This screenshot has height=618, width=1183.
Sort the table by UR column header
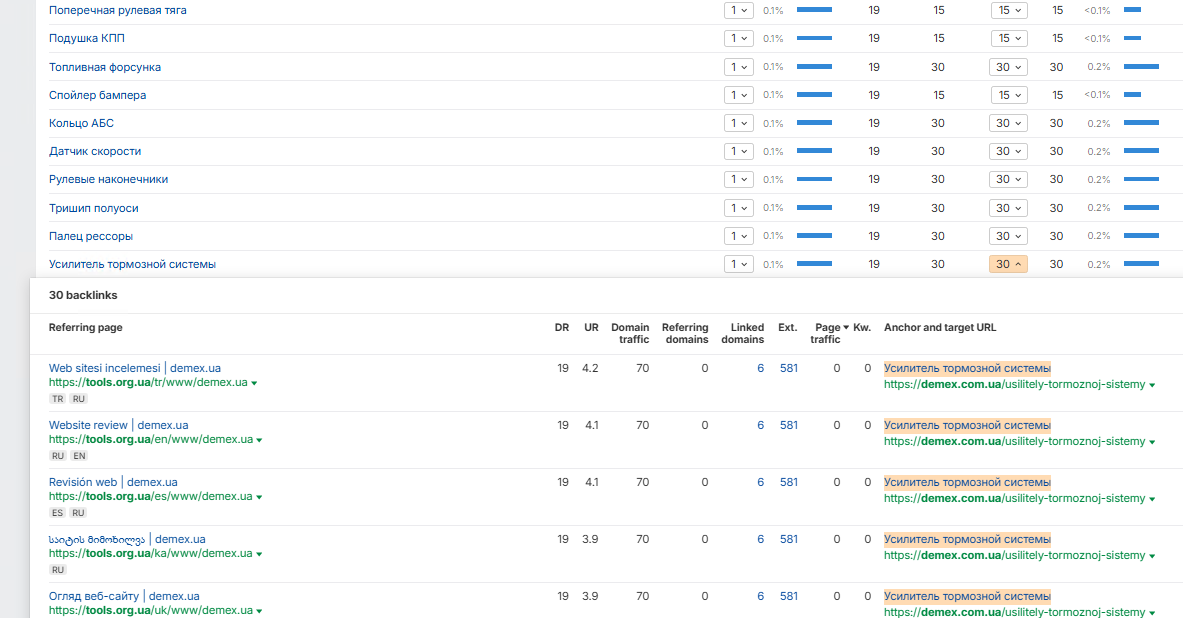pyautogui.click(x=591, y=327)
